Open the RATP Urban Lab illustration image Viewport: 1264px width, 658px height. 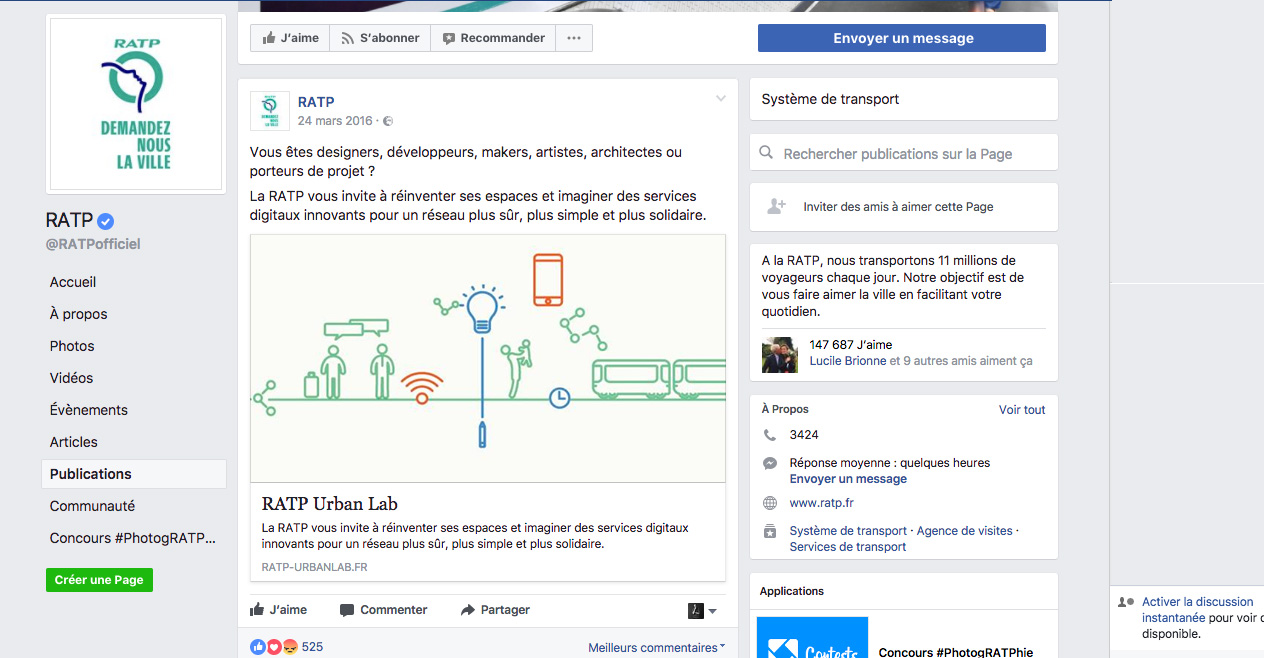488,359
